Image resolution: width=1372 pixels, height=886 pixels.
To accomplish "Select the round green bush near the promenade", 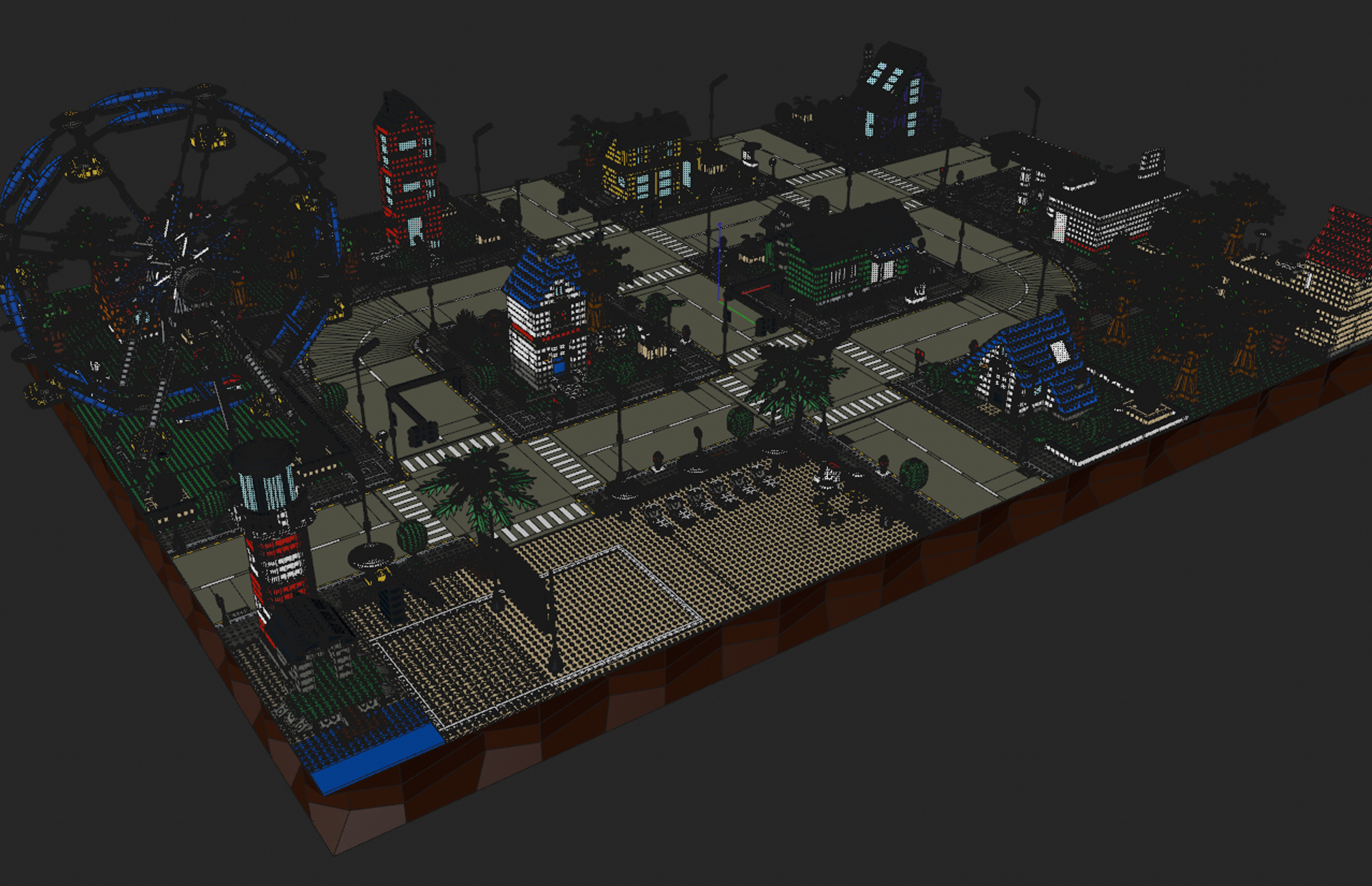I will 917,476.
